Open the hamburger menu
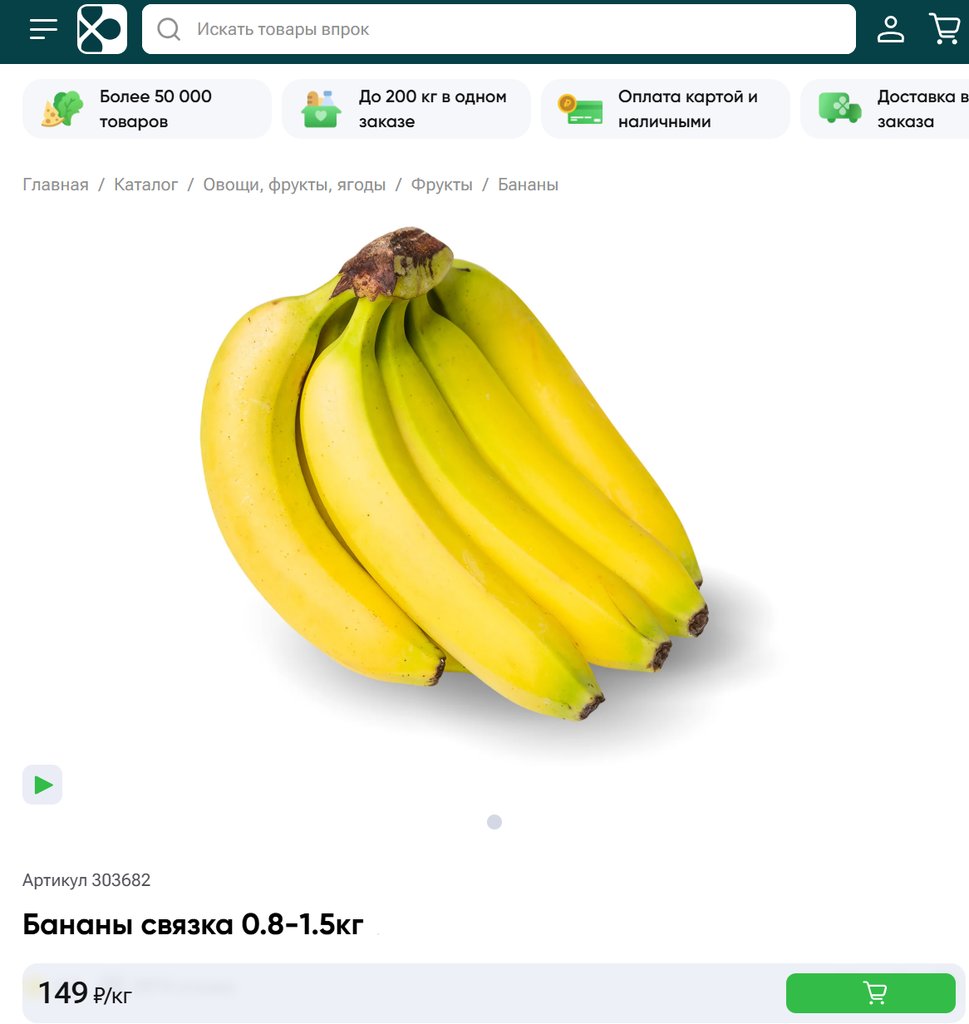 (44, 29)
